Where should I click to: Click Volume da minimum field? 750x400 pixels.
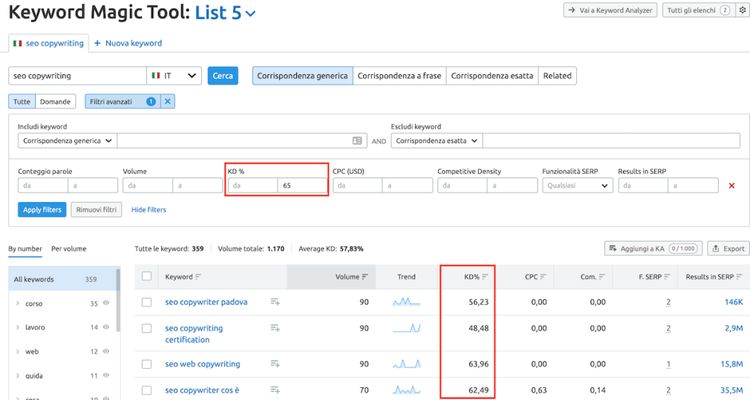pos(148,185)
